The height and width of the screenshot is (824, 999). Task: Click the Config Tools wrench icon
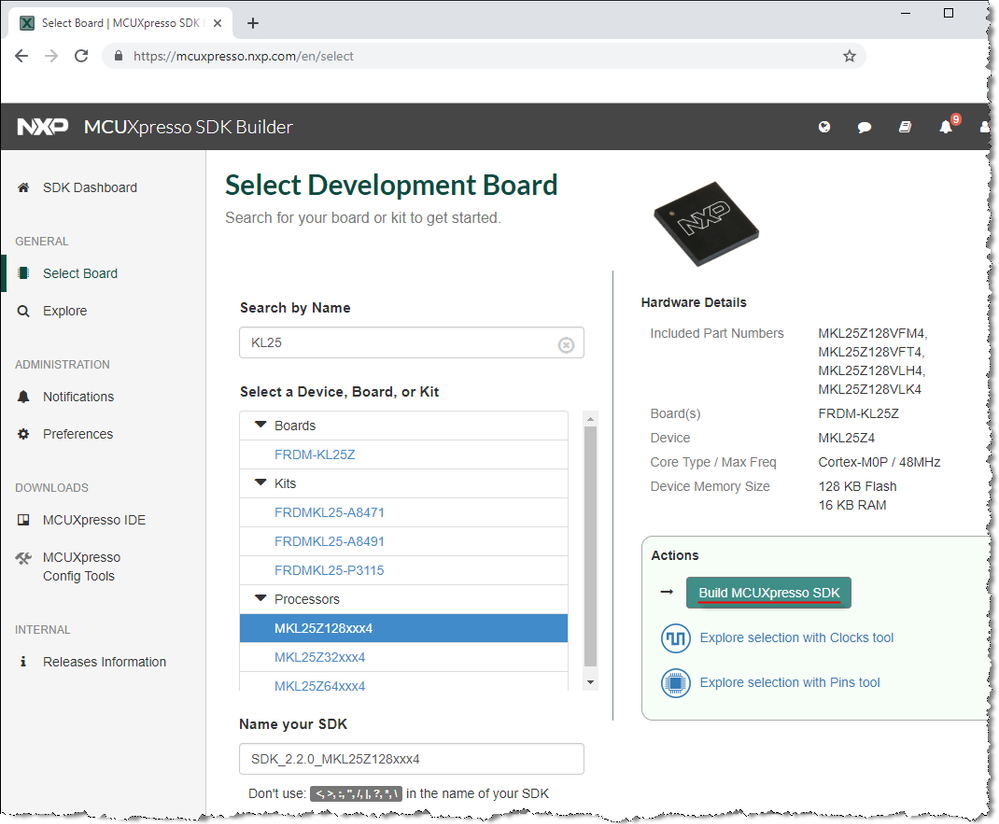[x=24, y=558]
